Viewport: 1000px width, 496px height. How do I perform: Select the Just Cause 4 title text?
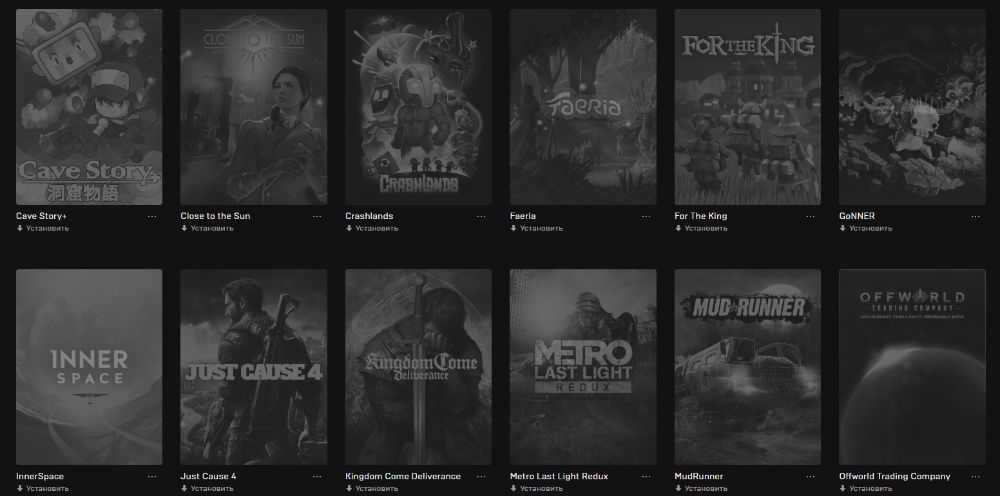[x=208, y=476]
